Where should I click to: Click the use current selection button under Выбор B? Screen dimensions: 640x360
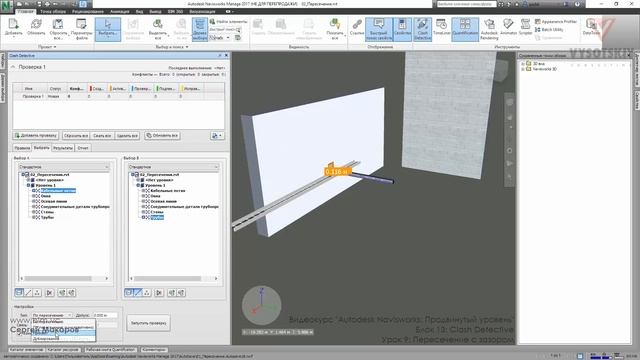[171, 293]
